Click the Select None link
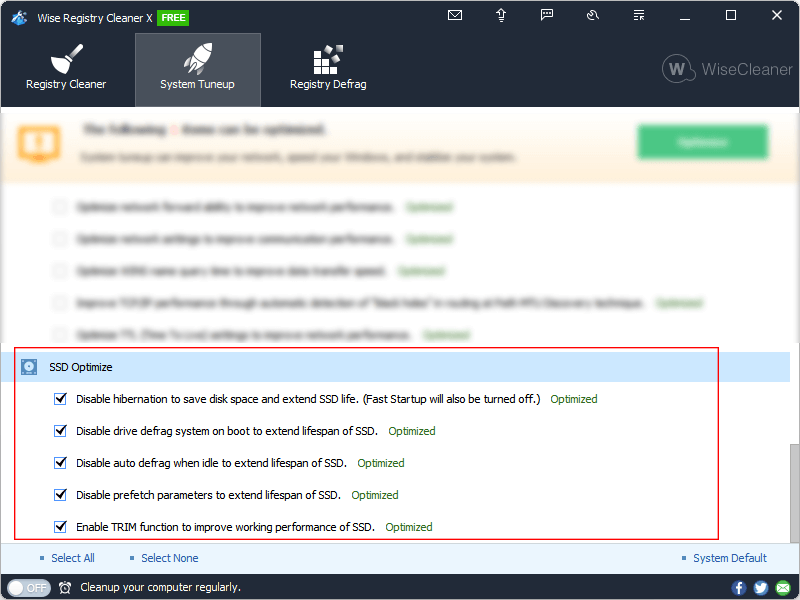800x600 pixels. [x=170, y=558]
